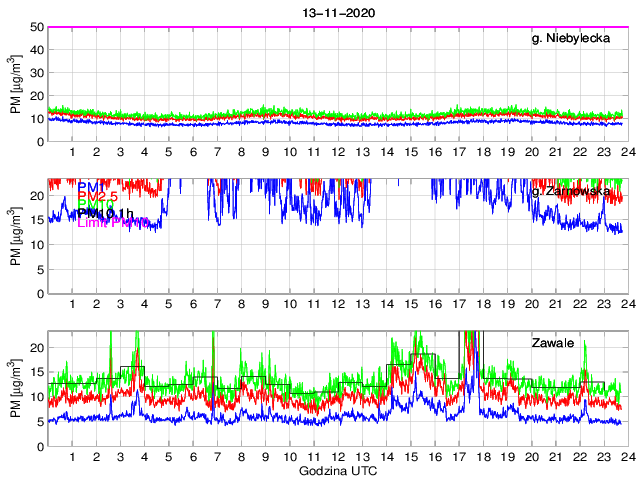Click hour 12 tick under the top plot
The height and width of the screenshot is (480, 640).
pyautogui.click(x=338, y=152)
